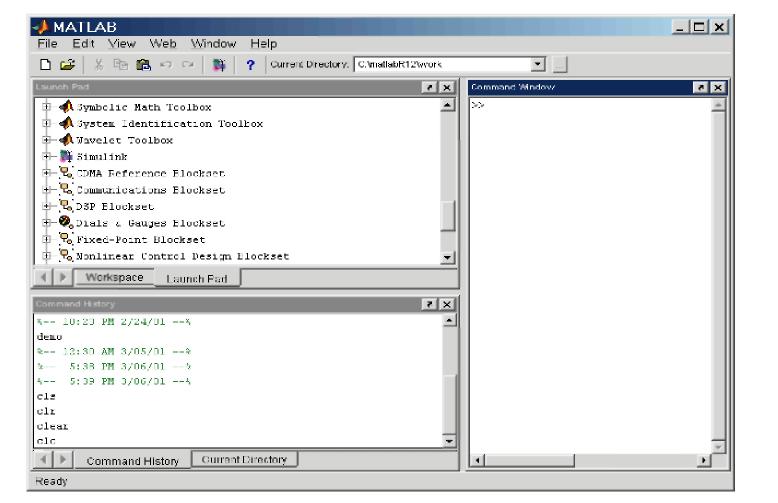The image size is (778, 503).
Task: Select the 'demo' entry in Command History
Action: 50,337
